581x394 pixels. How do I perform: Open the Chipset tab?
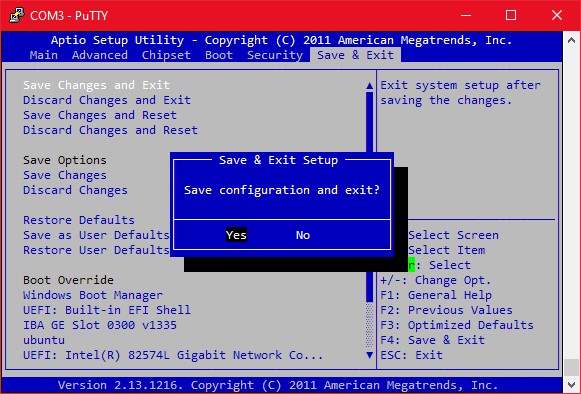tap(166, 55)
